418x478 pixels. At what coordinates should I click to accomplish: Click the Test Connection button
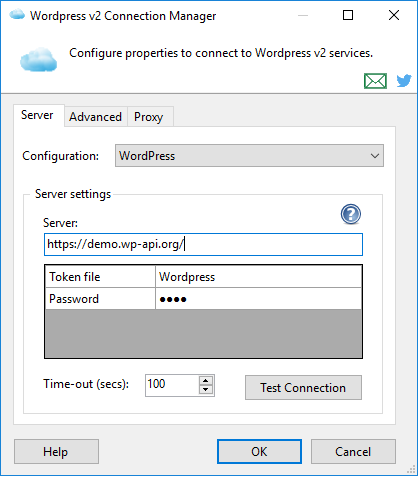coord(303,388)
